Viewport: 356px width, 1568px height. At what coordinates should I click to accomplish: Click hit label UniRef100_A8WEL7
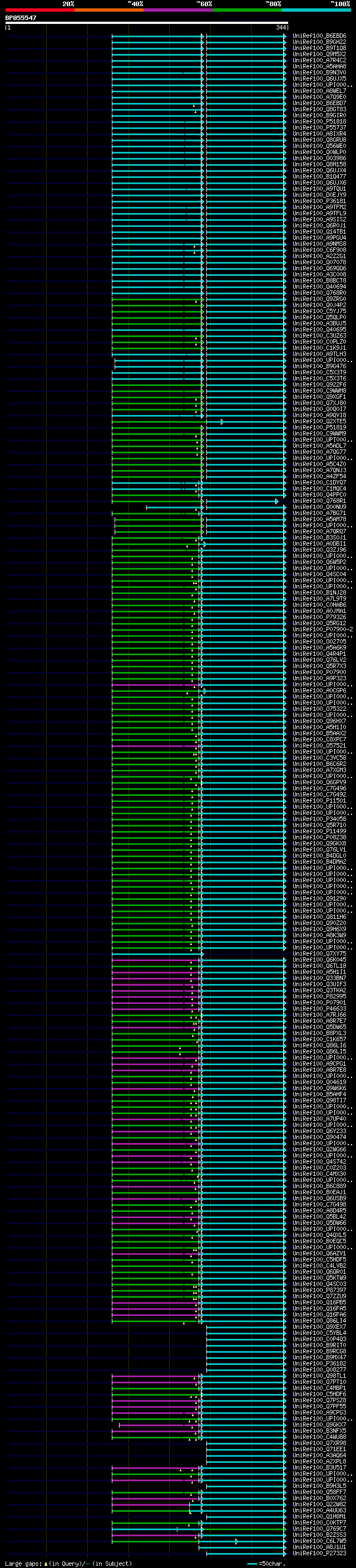pos(319,91)
